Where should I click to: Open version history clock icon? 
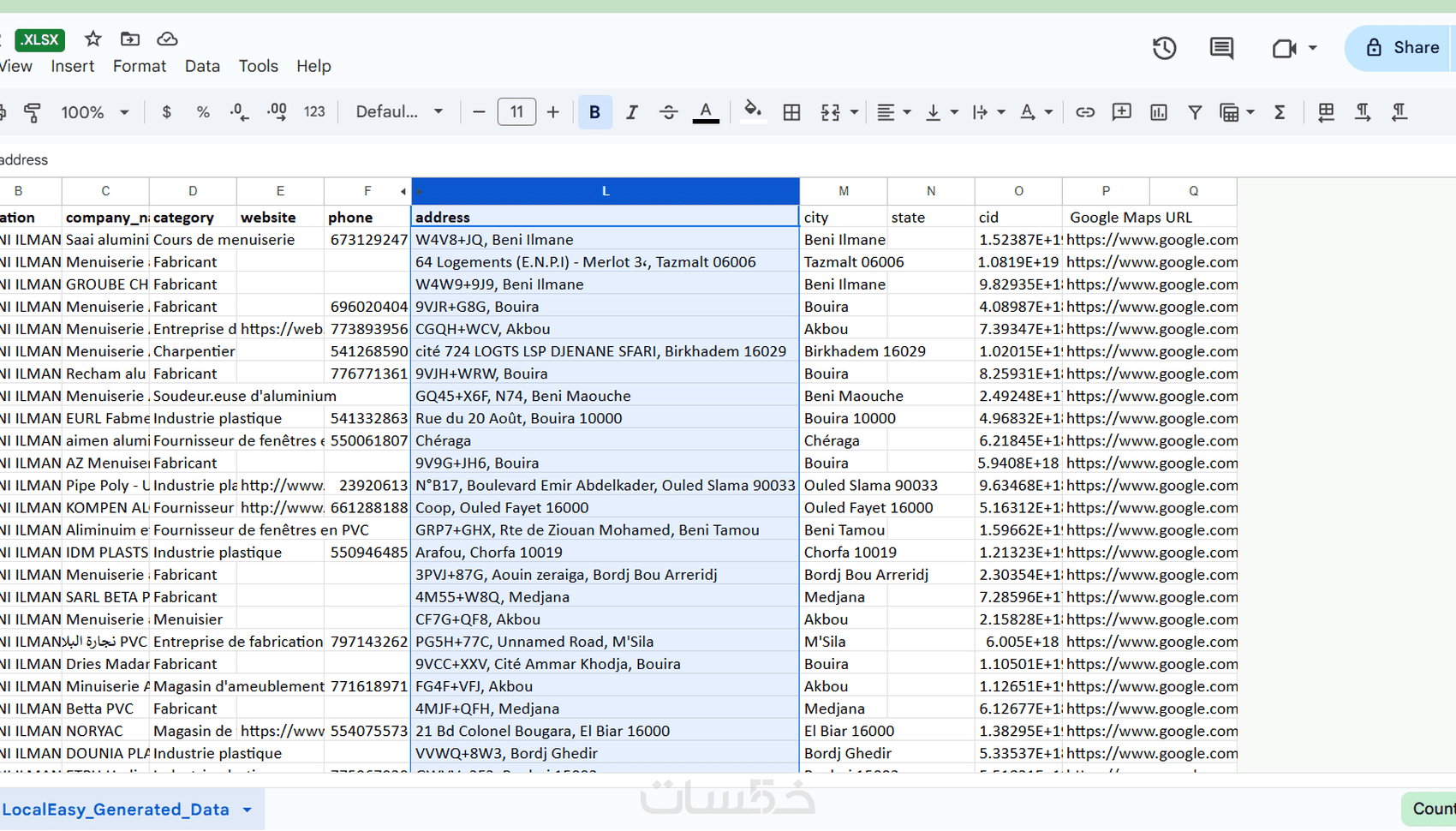point(1164,48)
